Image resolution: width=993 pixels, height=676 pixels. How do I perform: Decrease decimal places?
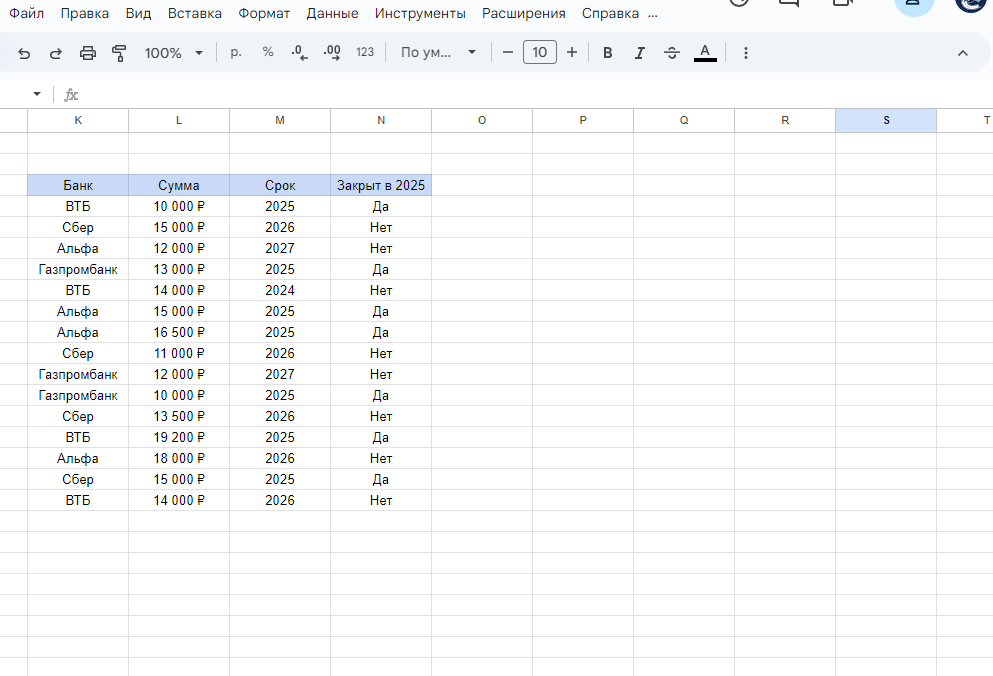pyautogui.click(x=300, y=53)
